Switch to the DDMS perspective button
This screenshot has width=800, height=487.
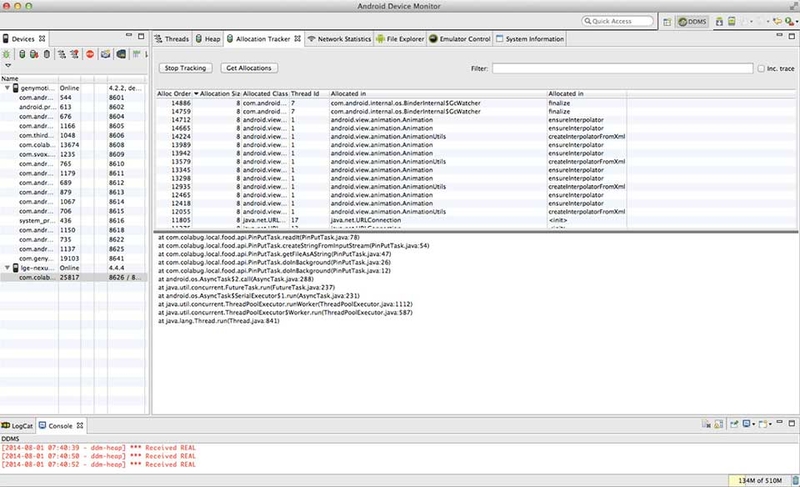click(x=692, y=21)
